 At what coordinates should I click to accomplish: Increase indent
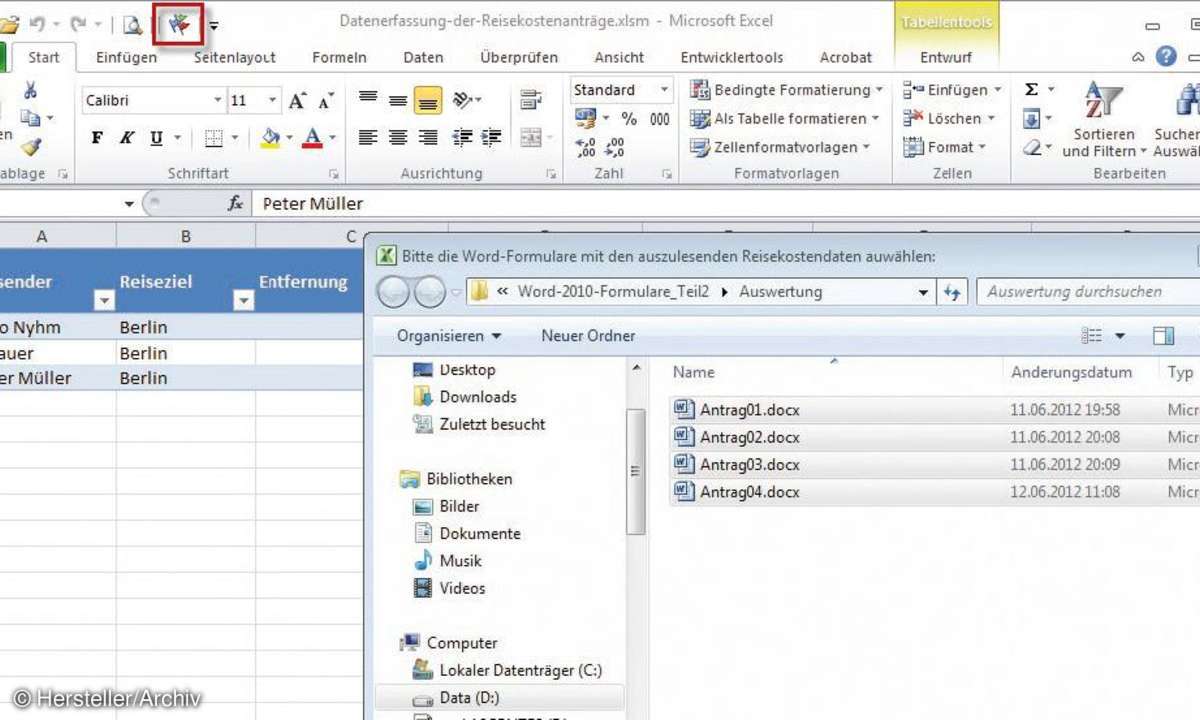pyautogui.click(x=490, y=138)
